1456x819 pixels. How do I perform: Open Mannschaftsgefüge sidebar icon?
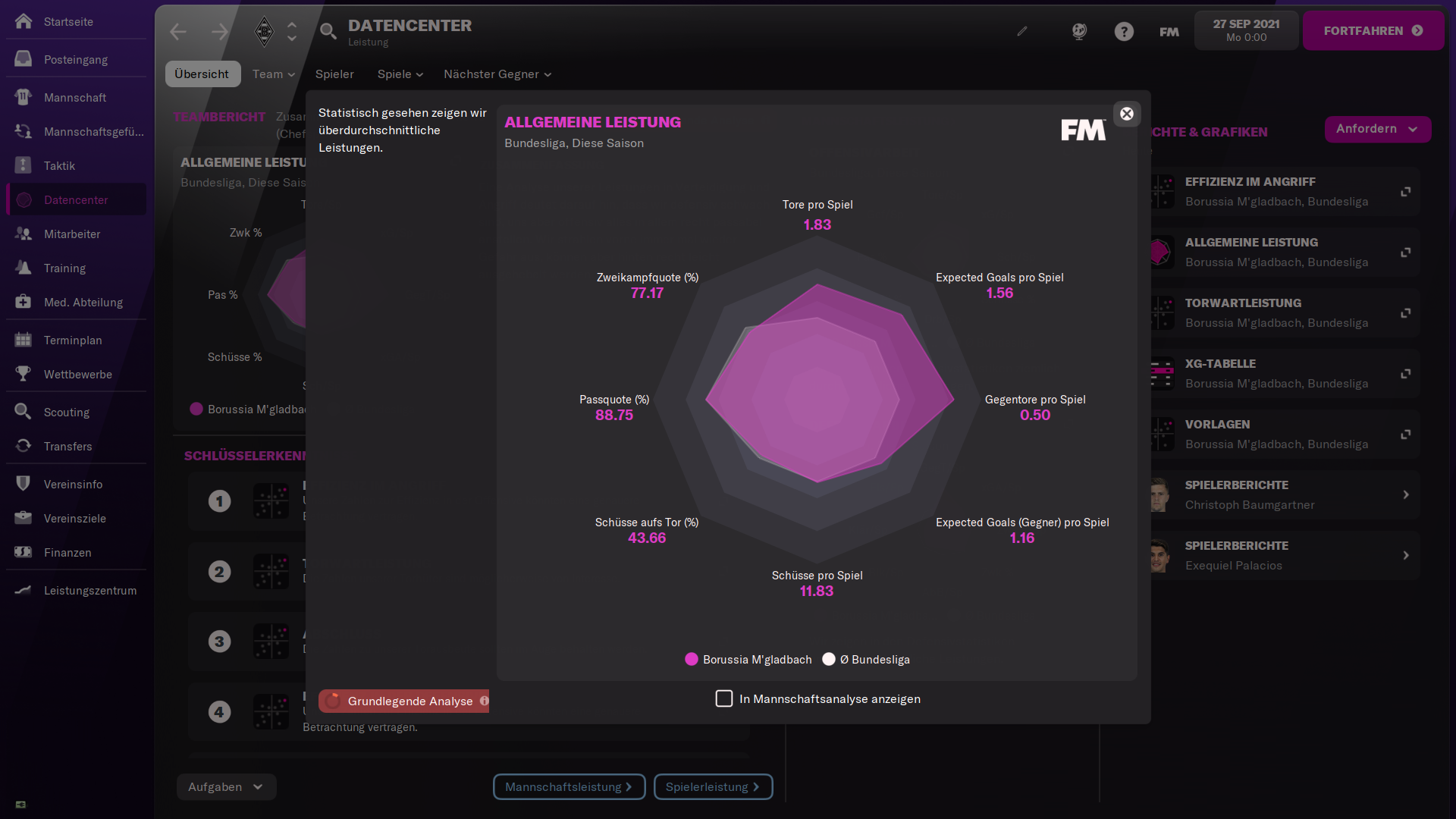pos(24,131)
